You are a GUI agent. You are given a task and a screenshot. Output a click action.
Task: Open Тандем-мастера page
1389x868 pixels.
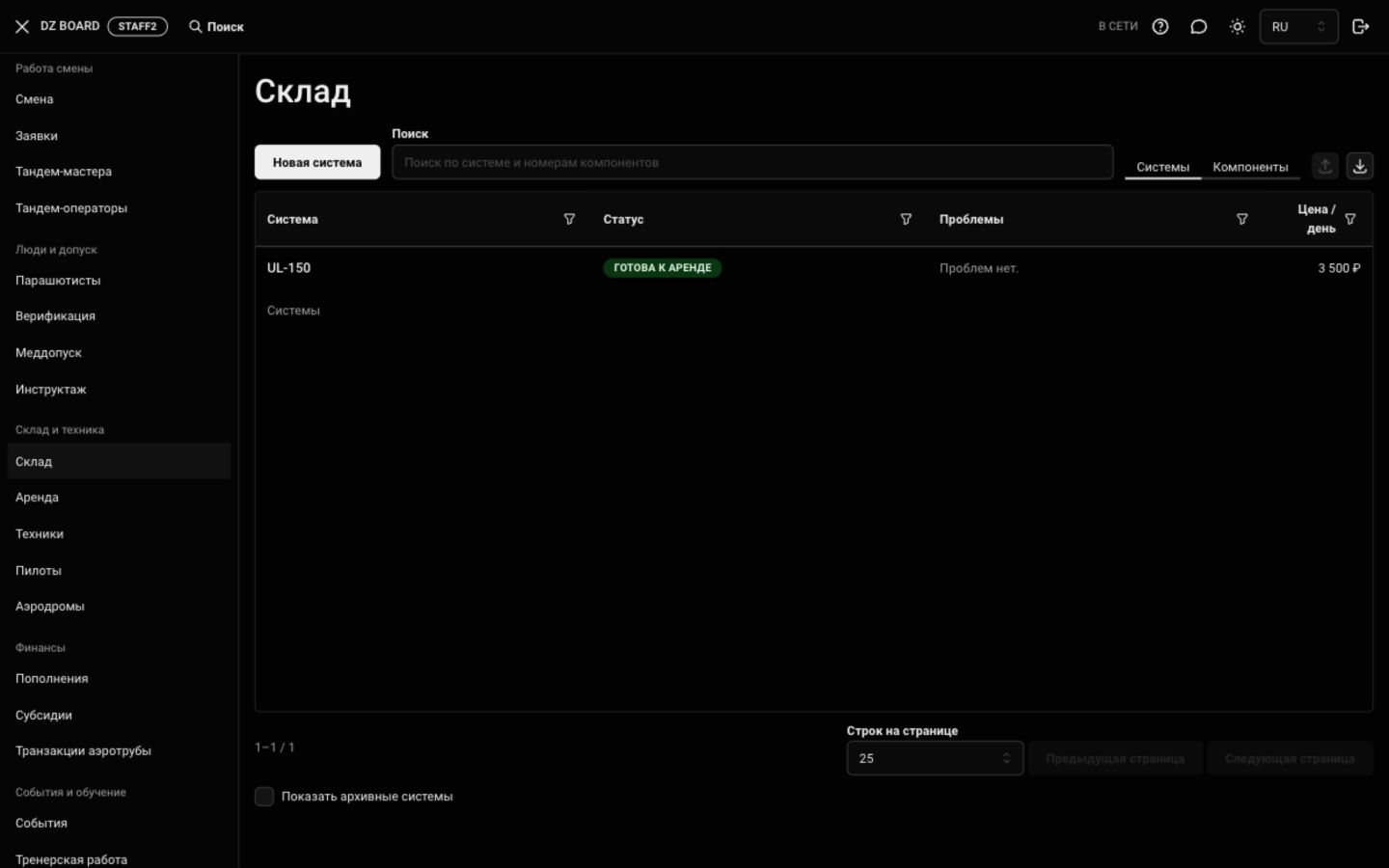pyautogui.click(x=119, y=172)
